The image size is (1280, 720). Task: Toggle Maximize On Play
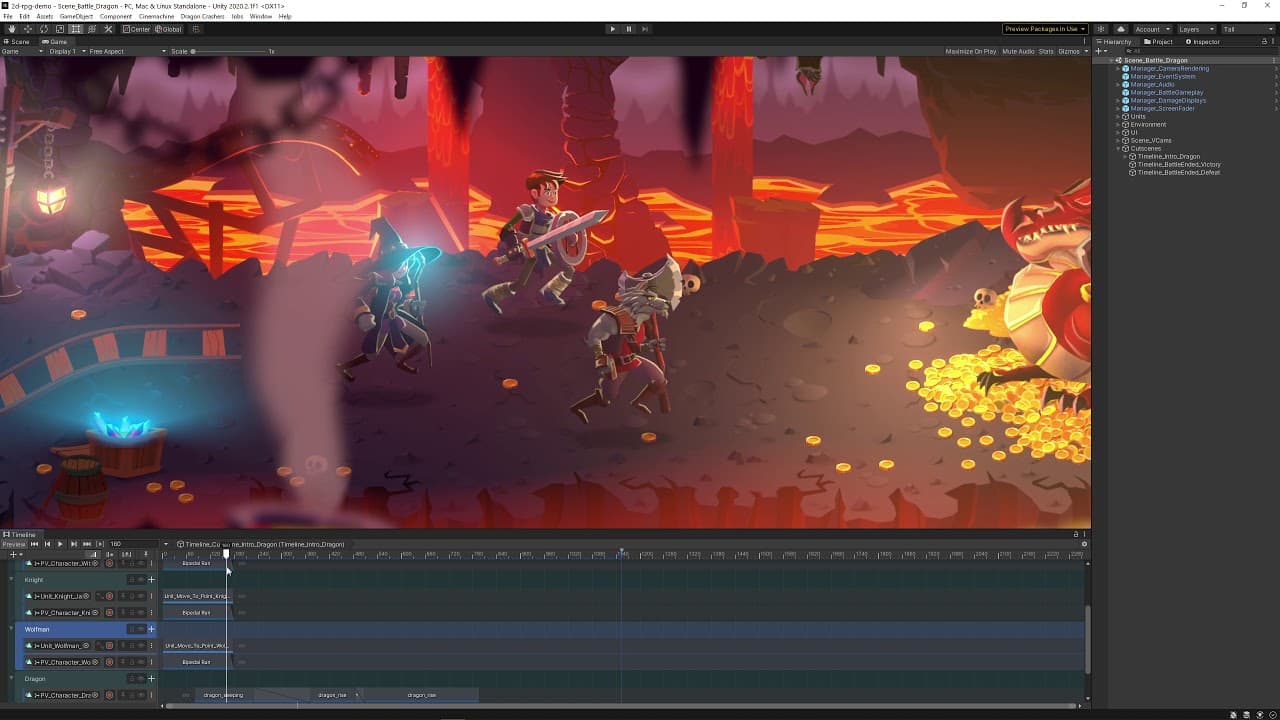(x=970, y=51)
